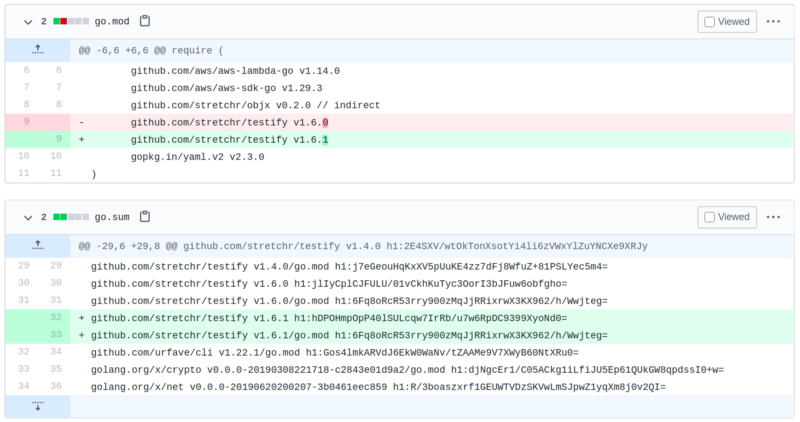This screenshot has height=422, width=800.
Task: Click the golang.org/x/net go.sum line
Action: [400, 387]
